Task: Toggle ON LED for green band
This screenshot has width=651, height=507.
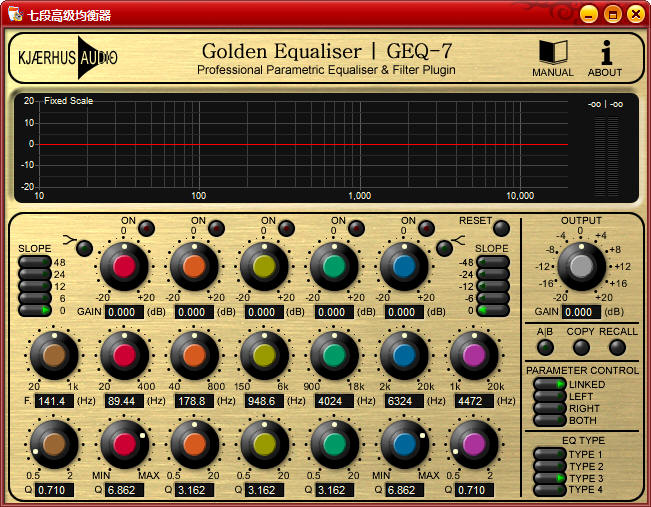Action: [356, 228]
